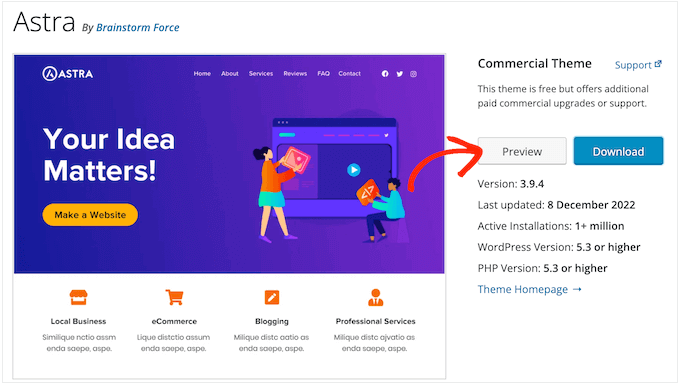This screenshot has height=385, width=680.
Task: Click the Make a Website button
Action: (90, 215)
